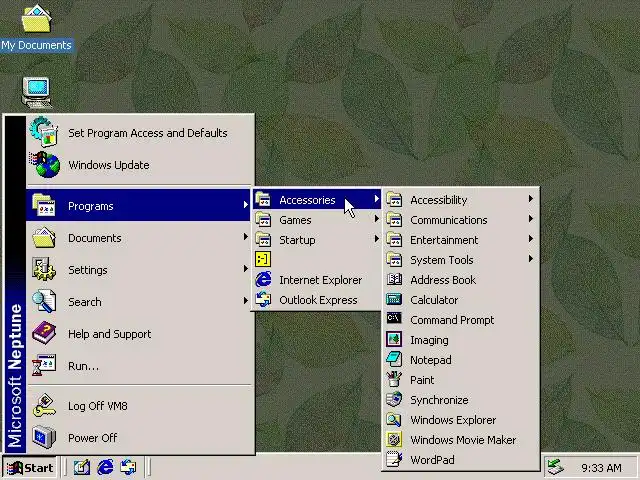
Task: Click the Synchronize icon
Action: click(394, 400)
